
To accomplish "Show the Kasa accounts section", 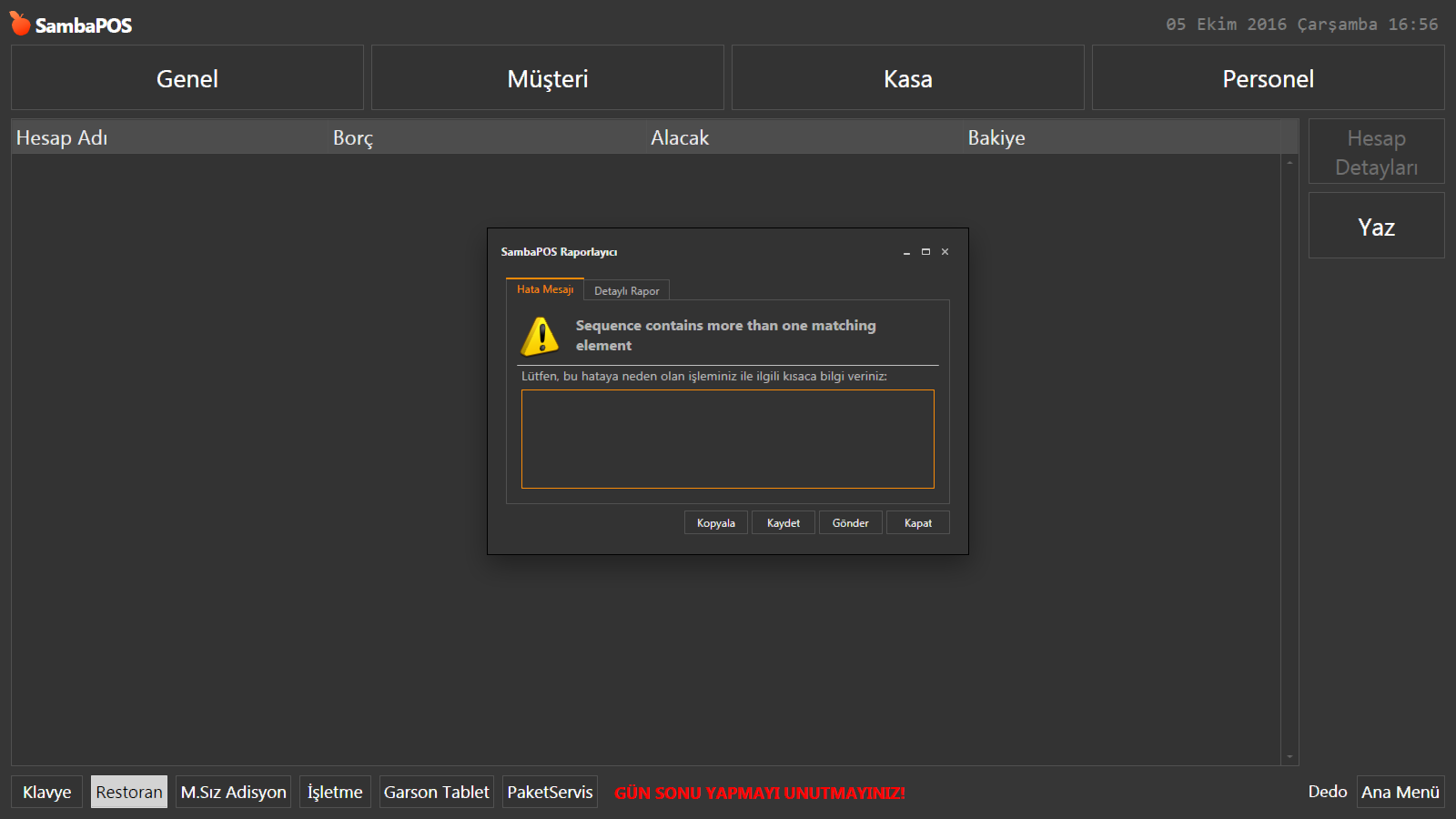I will pos(907,78).
